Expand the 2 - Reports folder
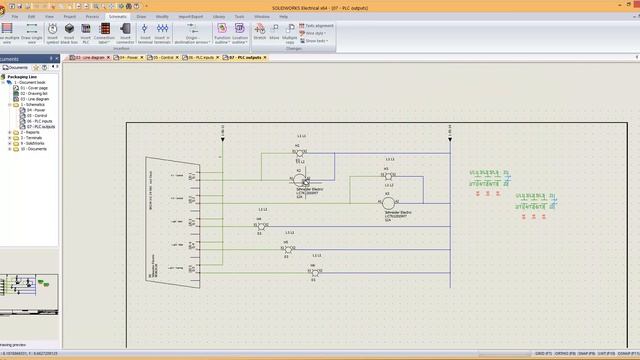The width and height of the screenshot is (640, 360). click(10, 132)
